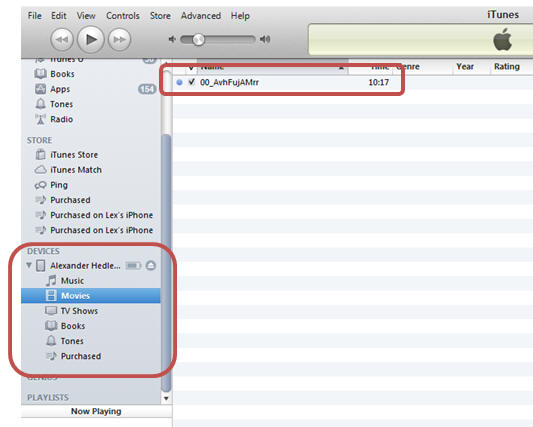Click the second Purchased on Lex's iPhone icon

coord(40,230)
